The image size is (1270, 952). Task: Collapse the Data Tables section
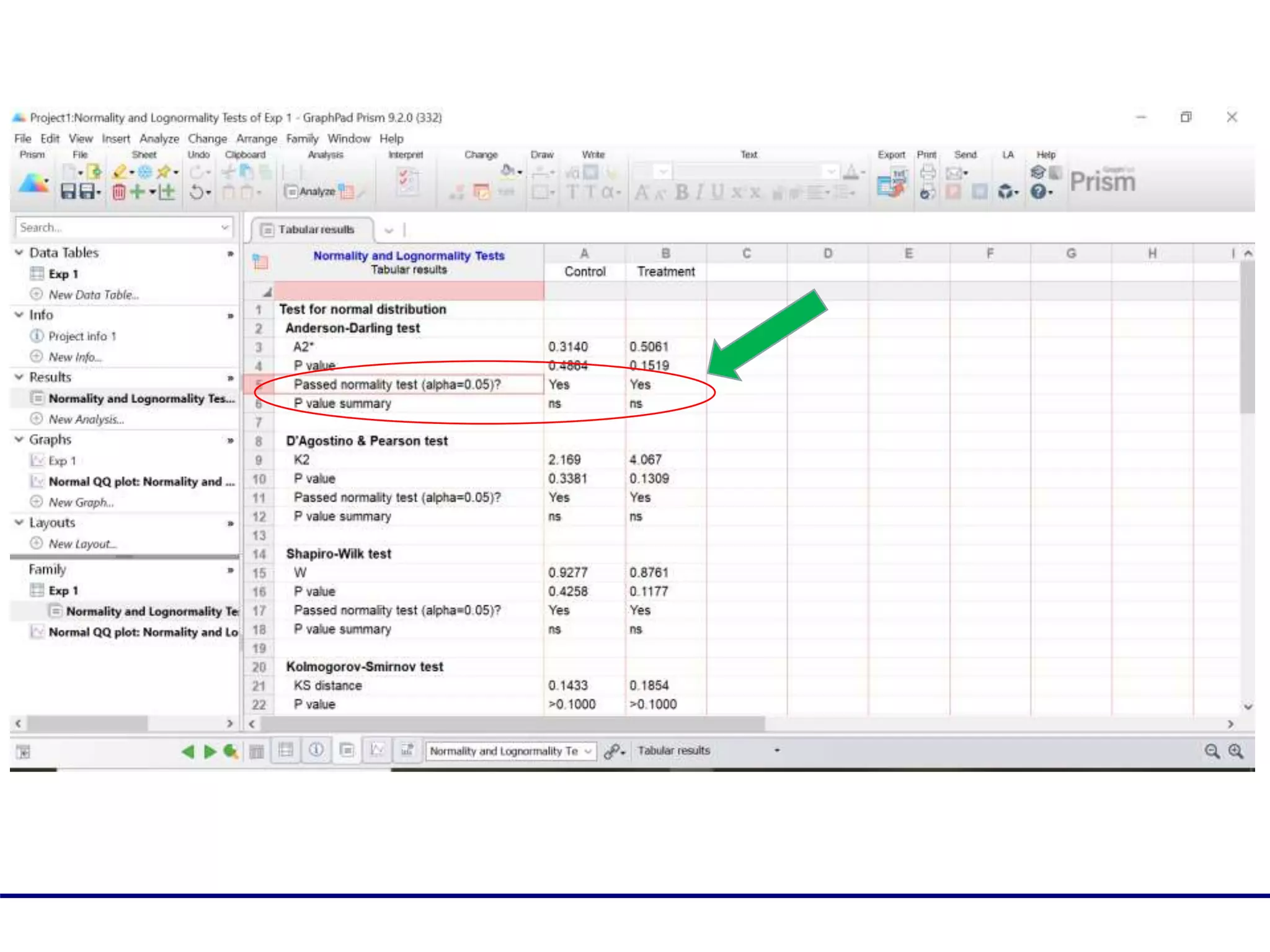point(19,252)
